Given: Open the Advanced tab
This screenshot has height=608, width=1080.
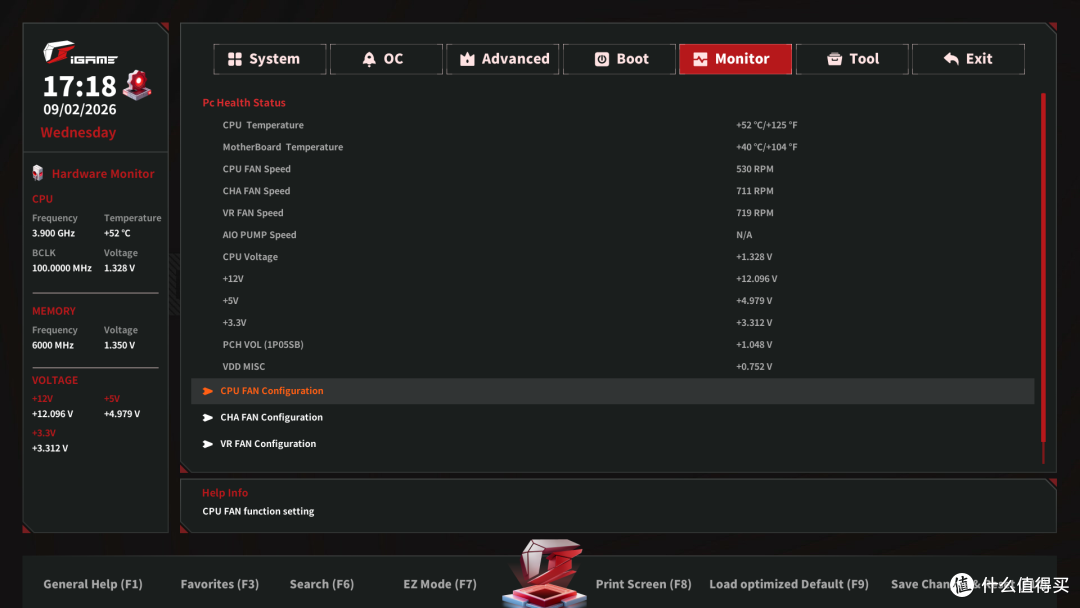Looking at the screenshot, I should pos(503,59).
